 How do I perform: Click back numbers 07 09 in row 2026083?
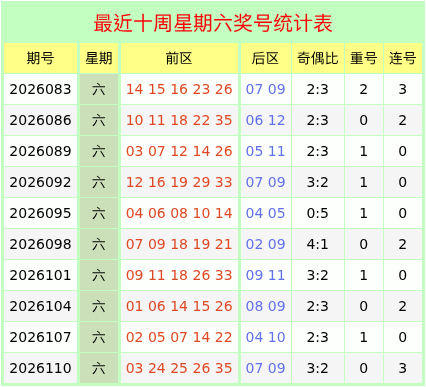coord(265,89)
